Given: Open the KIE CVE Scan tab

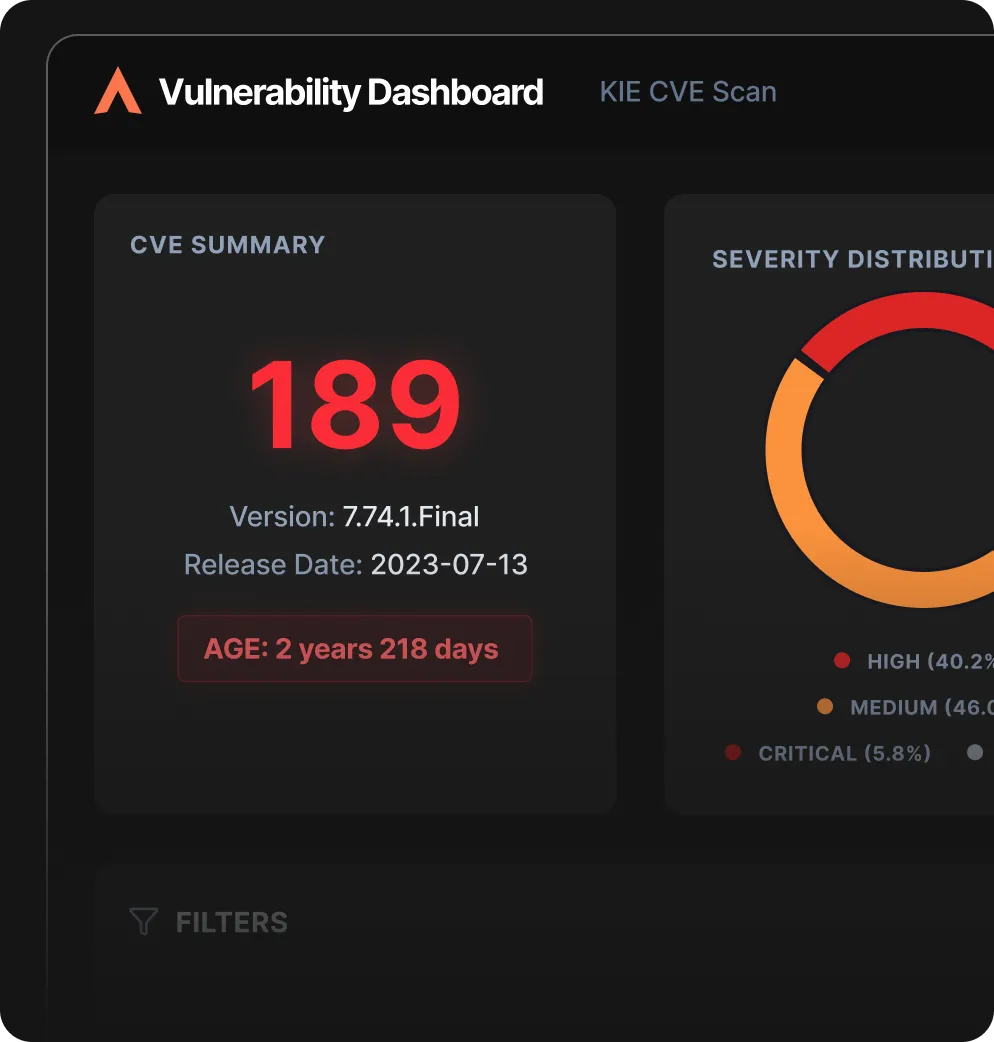Looking at the screenshot, I should 687,91.
